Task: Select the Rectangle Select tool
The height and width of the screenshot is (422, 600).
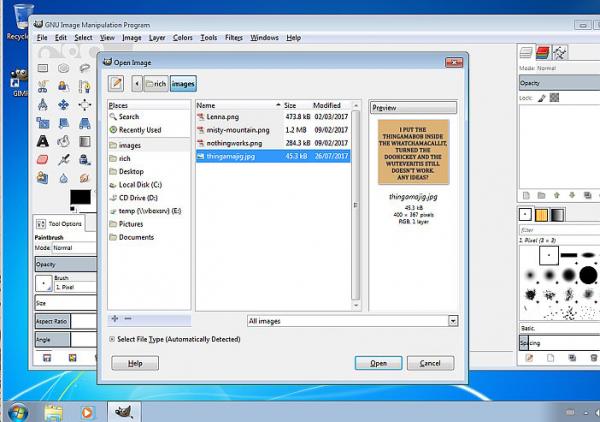Action: (43, 68)
